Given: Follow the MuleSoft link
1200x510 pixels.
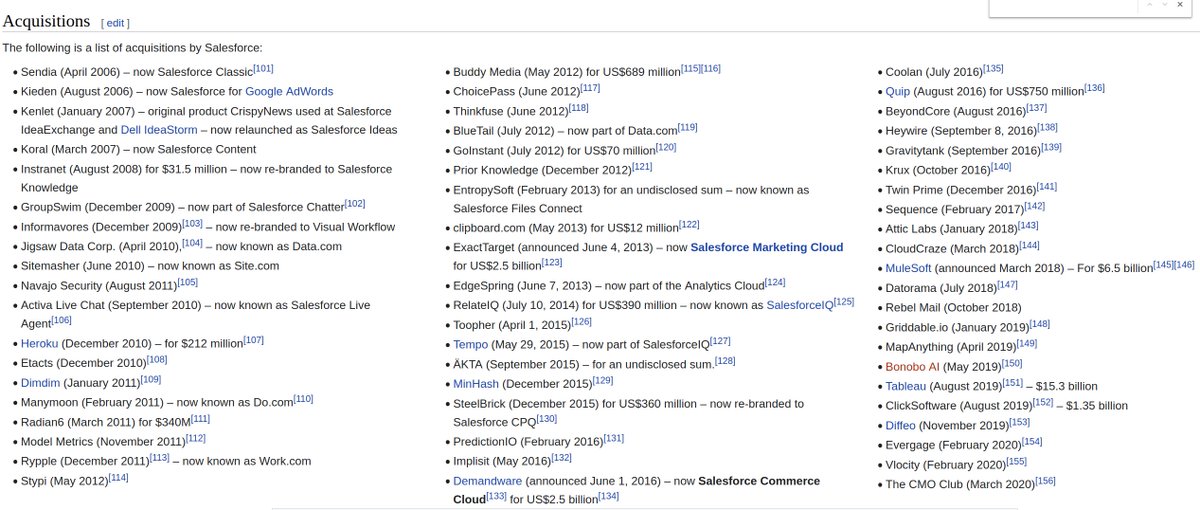Looking at the screenshot, I should [908, 268].
